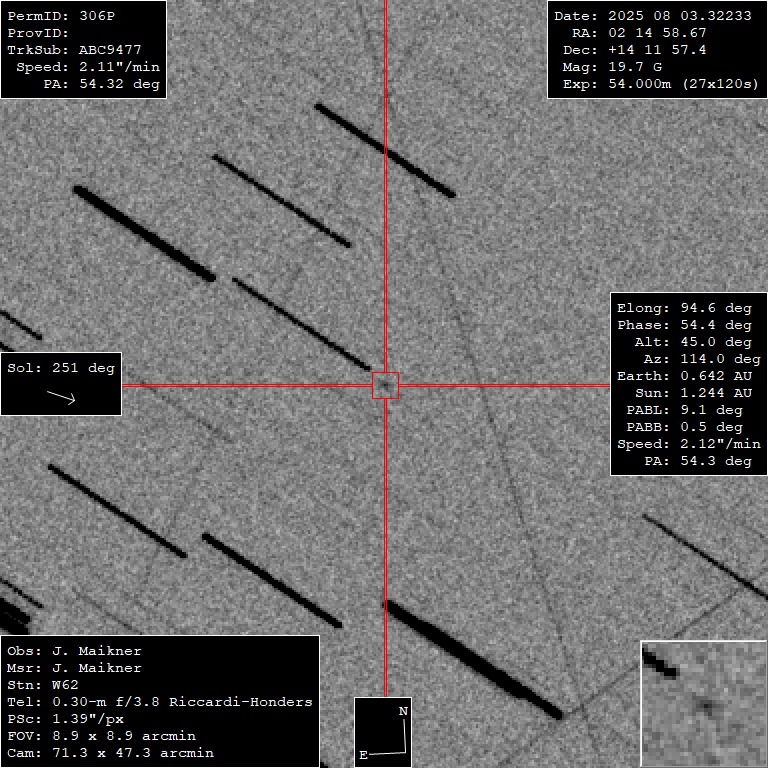The width and height of the screenshot is (768, 768).
Task: Click the Tel: 0.30-m f/3.8 Riccardi-Honders text
Action: 160,702
